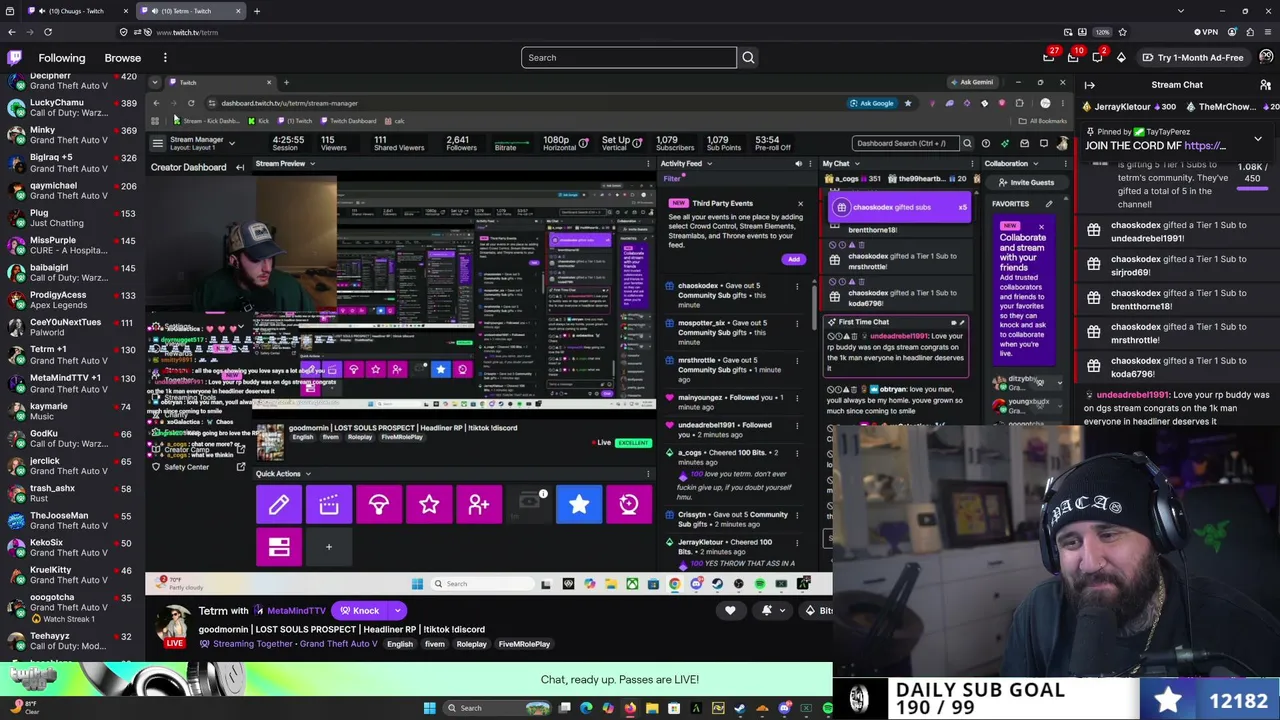Click the Twitch logo home icon

coord(13,58)
